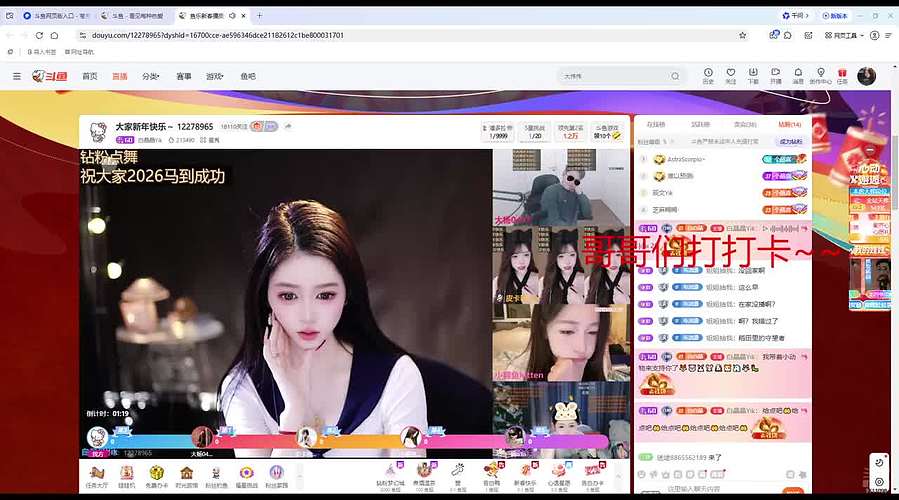Image resolution: width=899 pixels, height=500 pixels.
Task: Expand the 游戏 dropdown in the nav
Action: click(214, 76)
